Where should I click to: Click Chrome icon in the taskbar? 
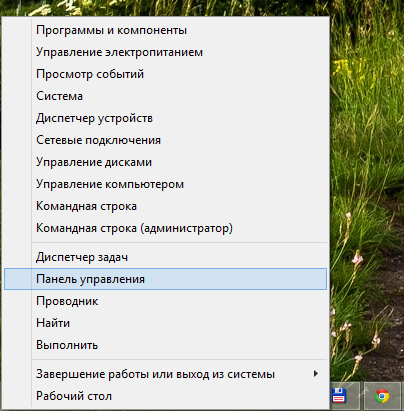click(x=382, y=396)
